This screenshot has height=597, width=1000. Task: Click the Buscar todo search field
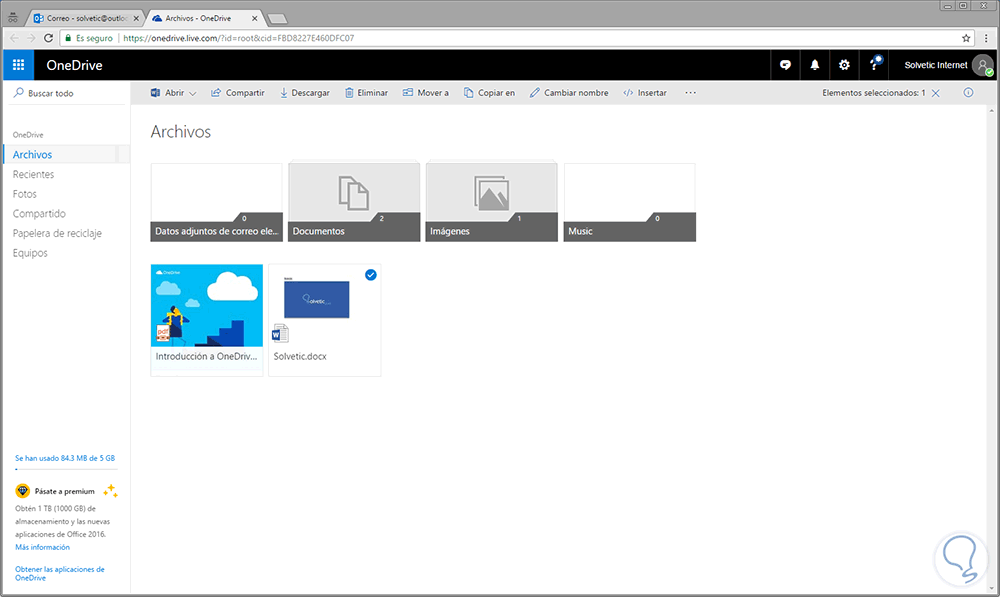(x=67, y=93)
